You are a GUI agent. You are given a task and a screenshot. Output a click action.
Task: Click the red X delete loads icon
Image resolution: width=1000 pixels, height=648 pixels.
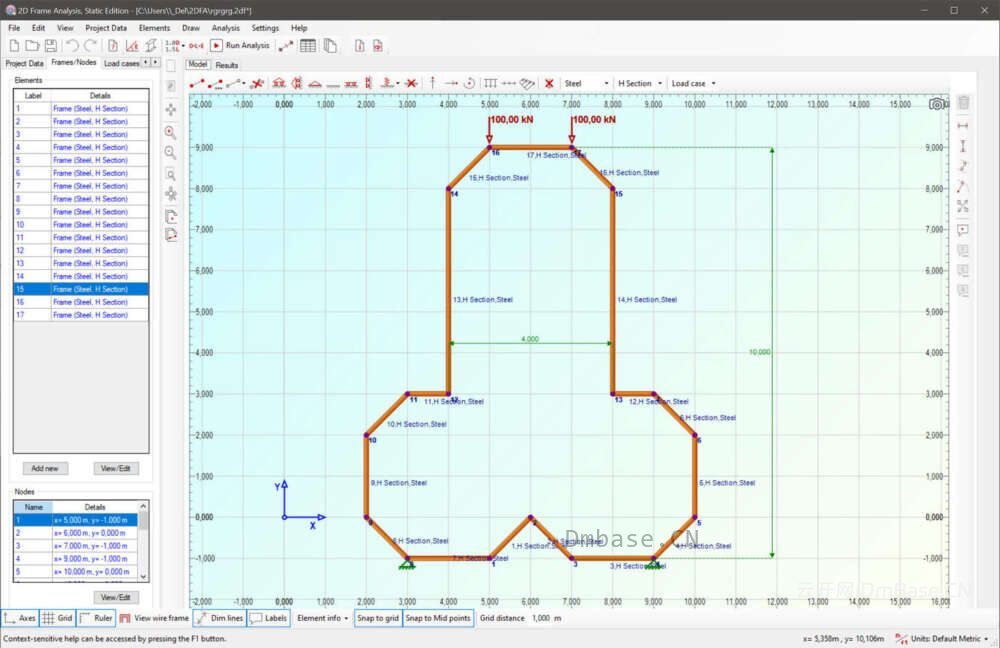[x=548, y=83]
